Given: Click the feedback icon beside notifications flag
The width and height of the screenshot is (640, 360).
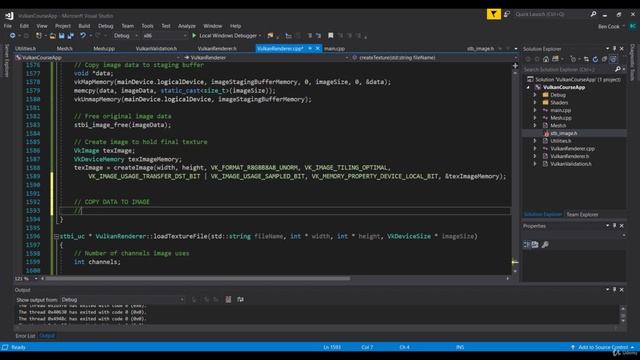Looking at the screenshot, I should tap(507, 14).
